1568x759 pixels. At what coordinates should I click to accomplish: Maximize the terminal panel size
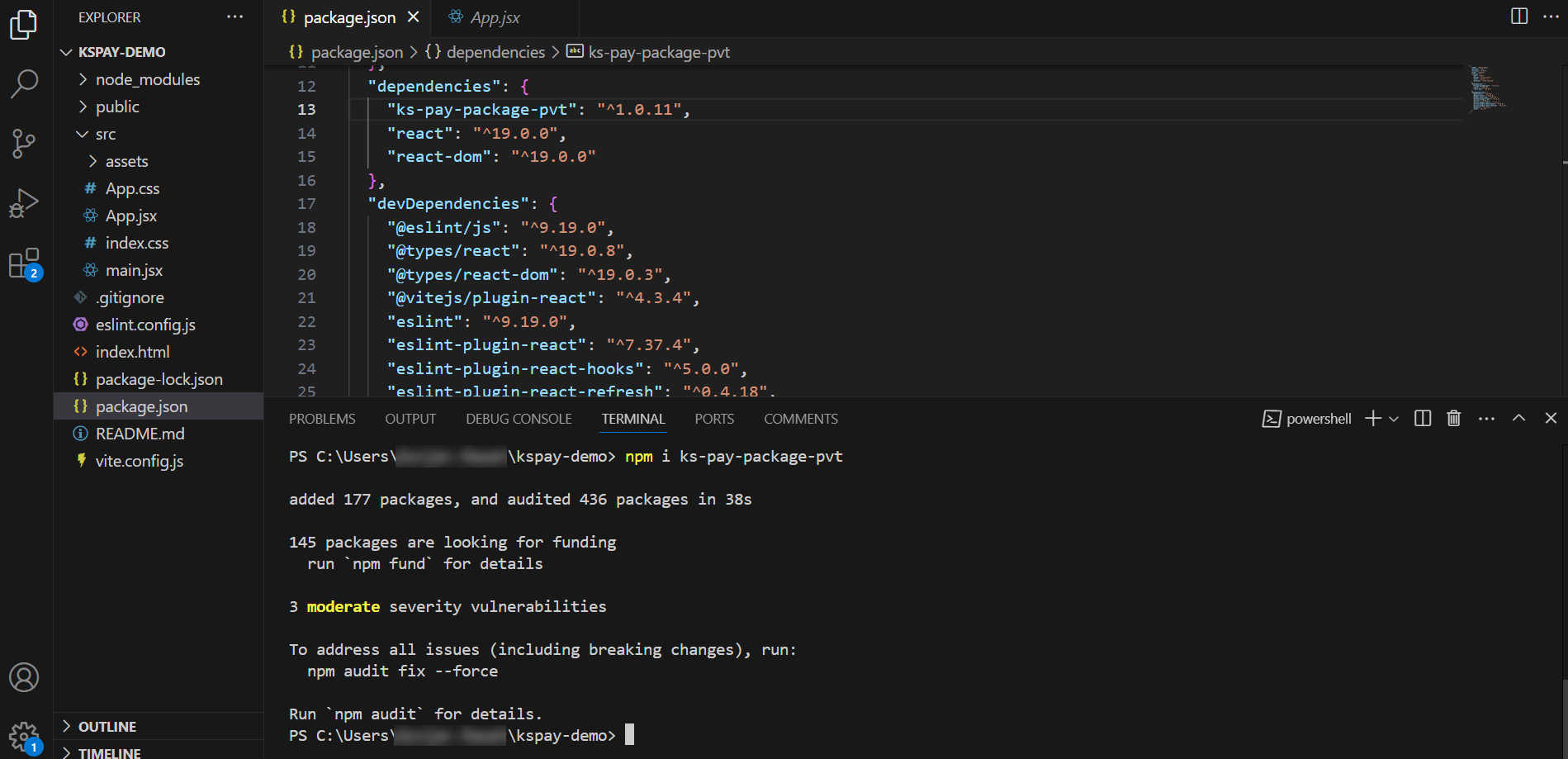click(1518, 419)
